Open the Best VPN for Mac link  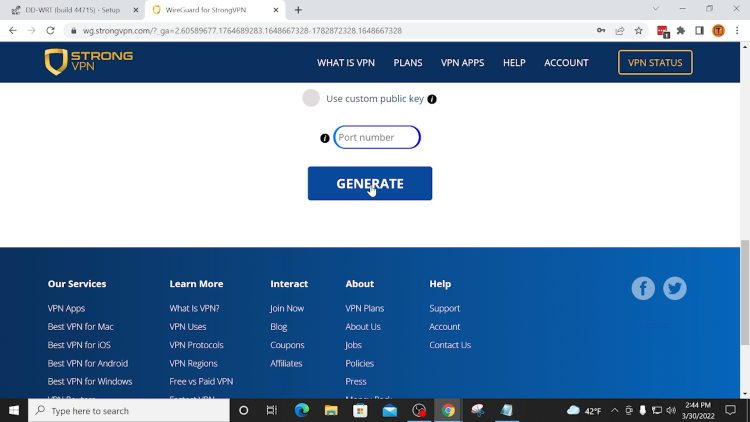[x=80, y=327]
